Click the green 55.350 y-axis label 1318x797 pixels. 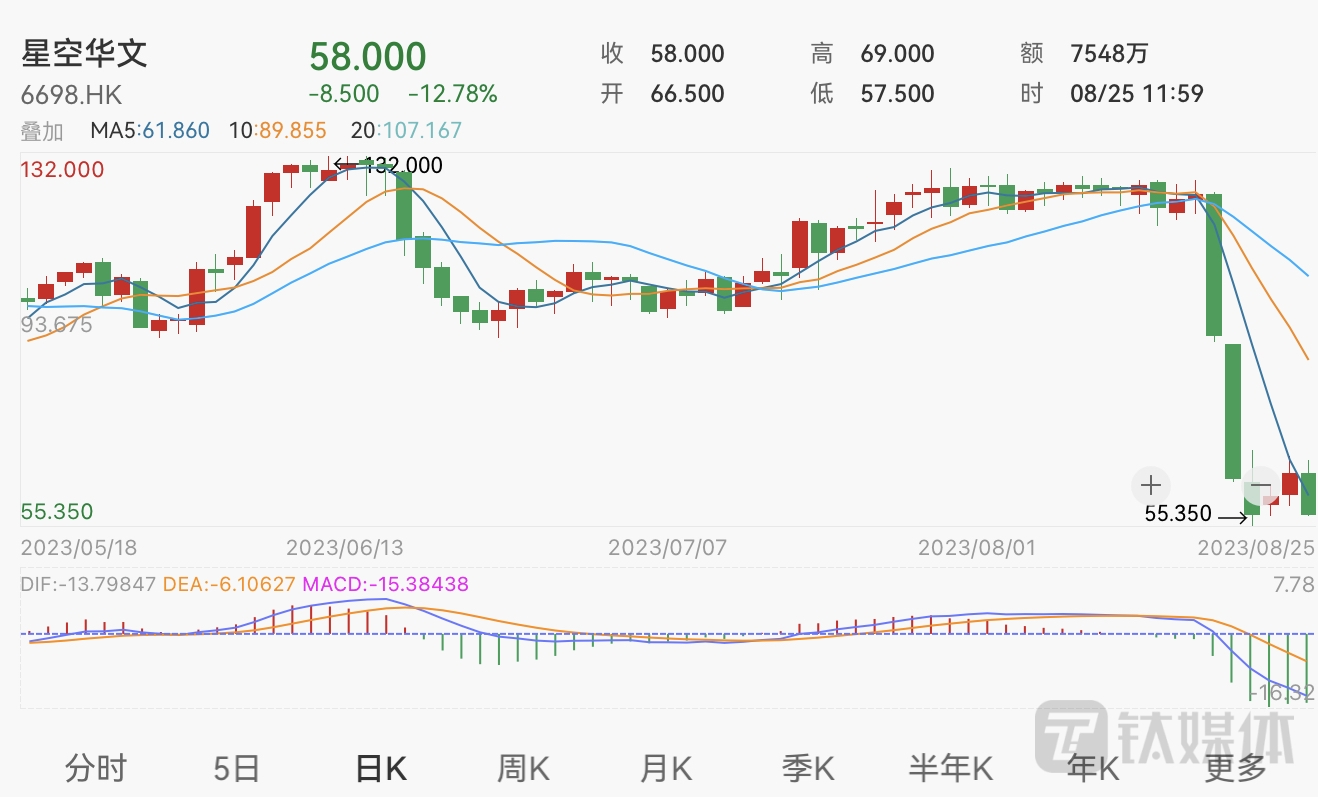coord(57,512)
